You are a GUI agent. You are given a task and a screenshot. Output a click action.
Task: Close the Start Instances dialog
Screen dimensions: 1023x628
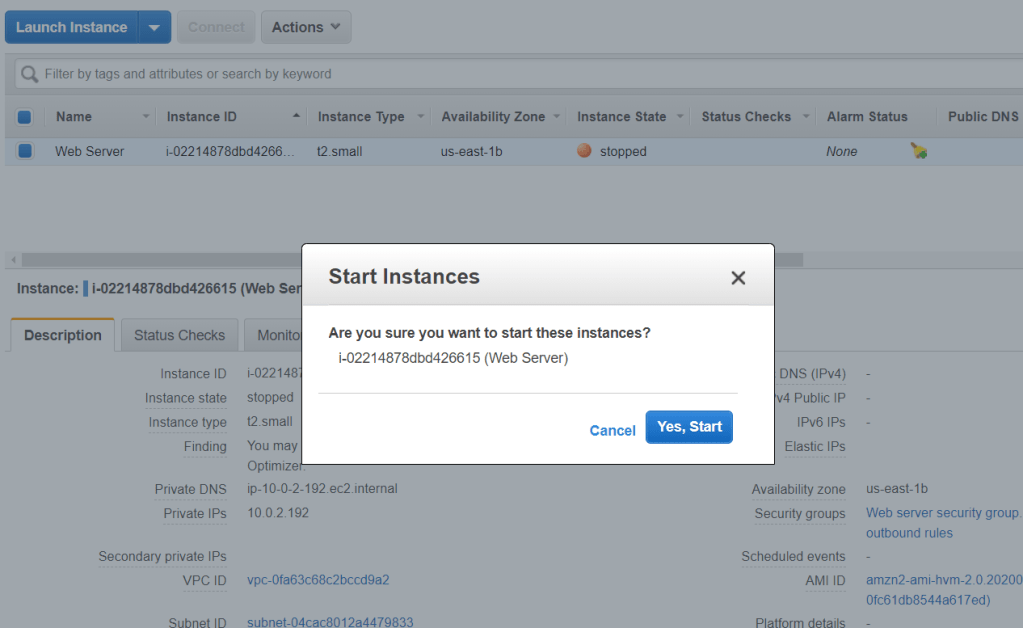[x=738, y=278]
